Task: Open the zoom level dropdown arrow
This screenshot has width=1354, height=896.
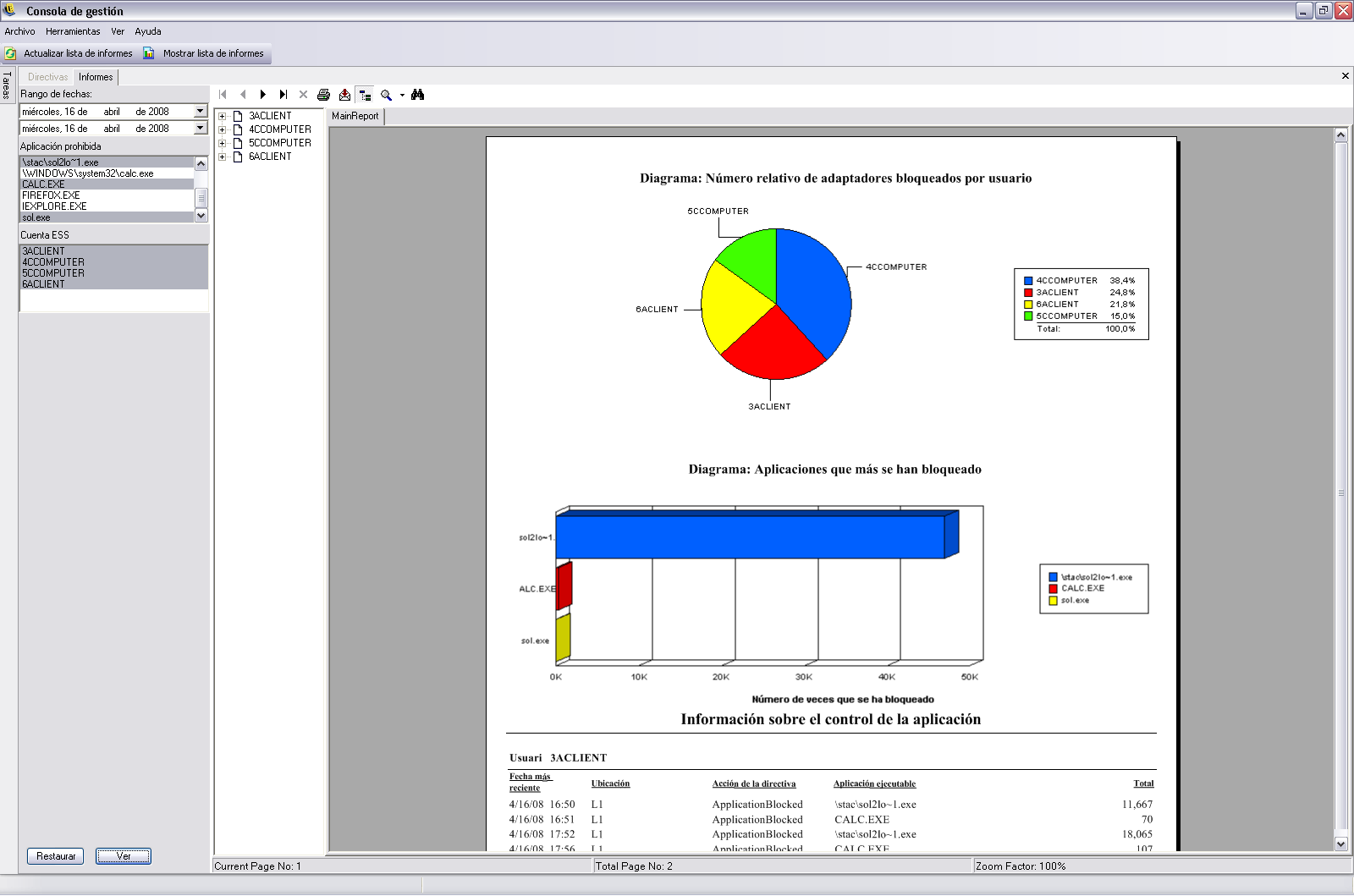Action: (x=402, y=95)
